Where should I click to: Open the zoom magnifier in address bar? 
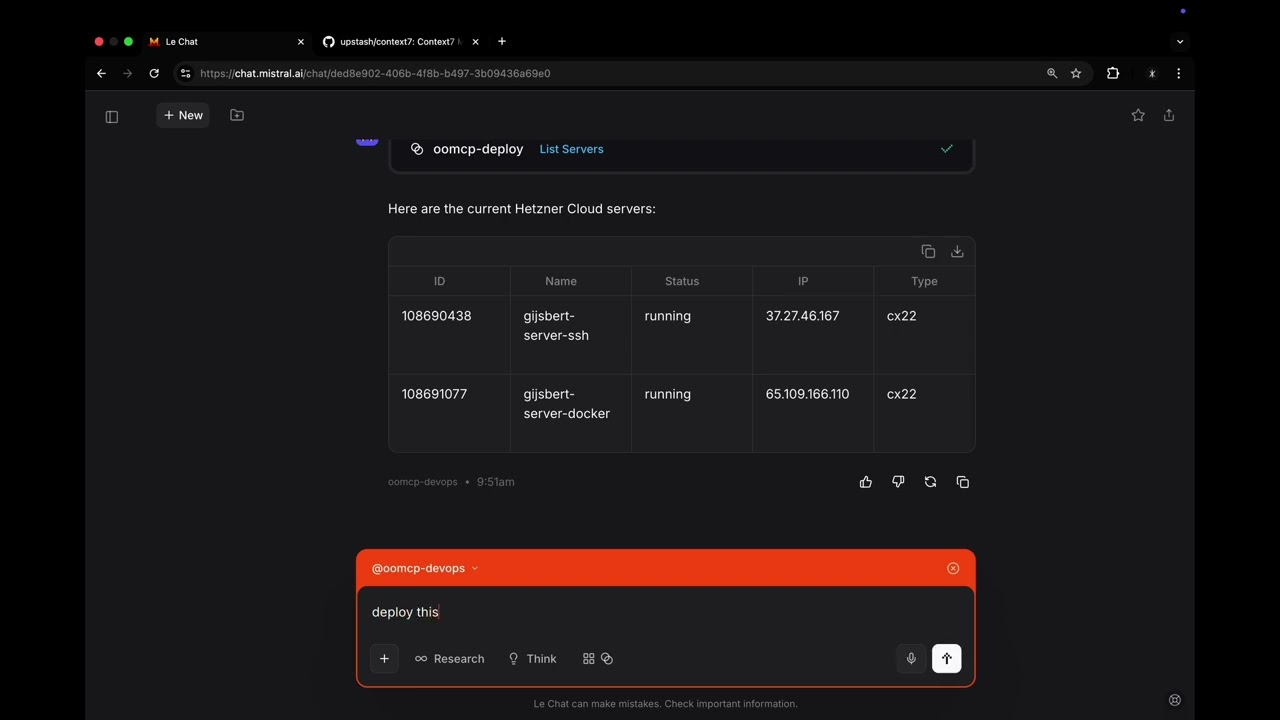(x=1052, y=73)
